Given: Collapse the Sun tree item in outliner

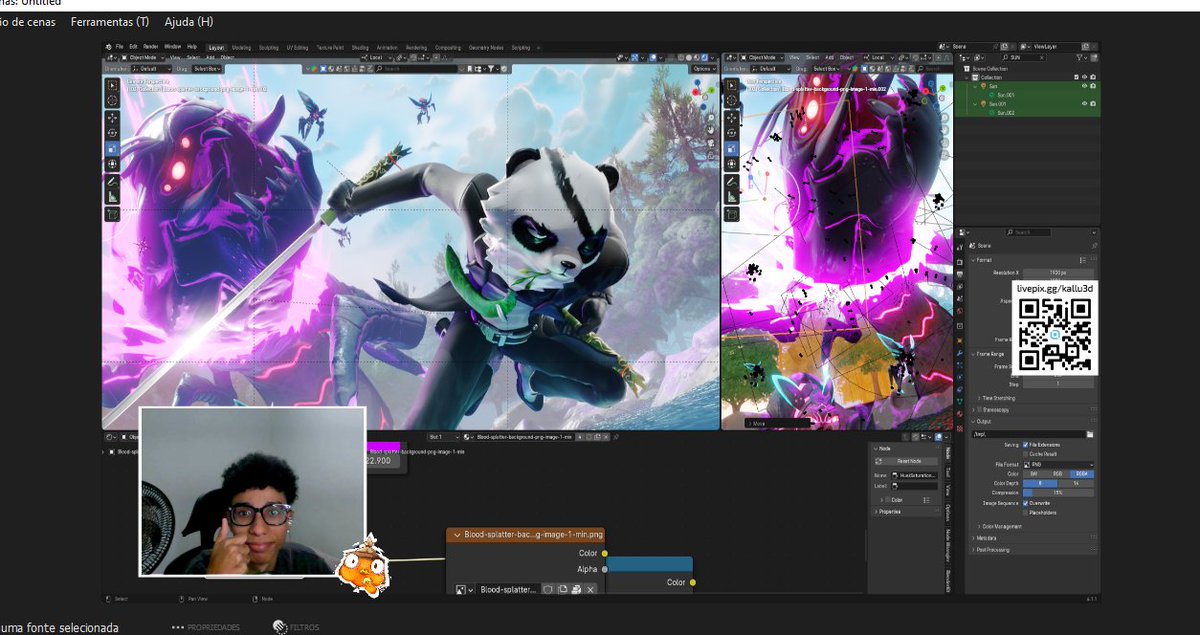Looking at the screenshot, I should (975, 86).
